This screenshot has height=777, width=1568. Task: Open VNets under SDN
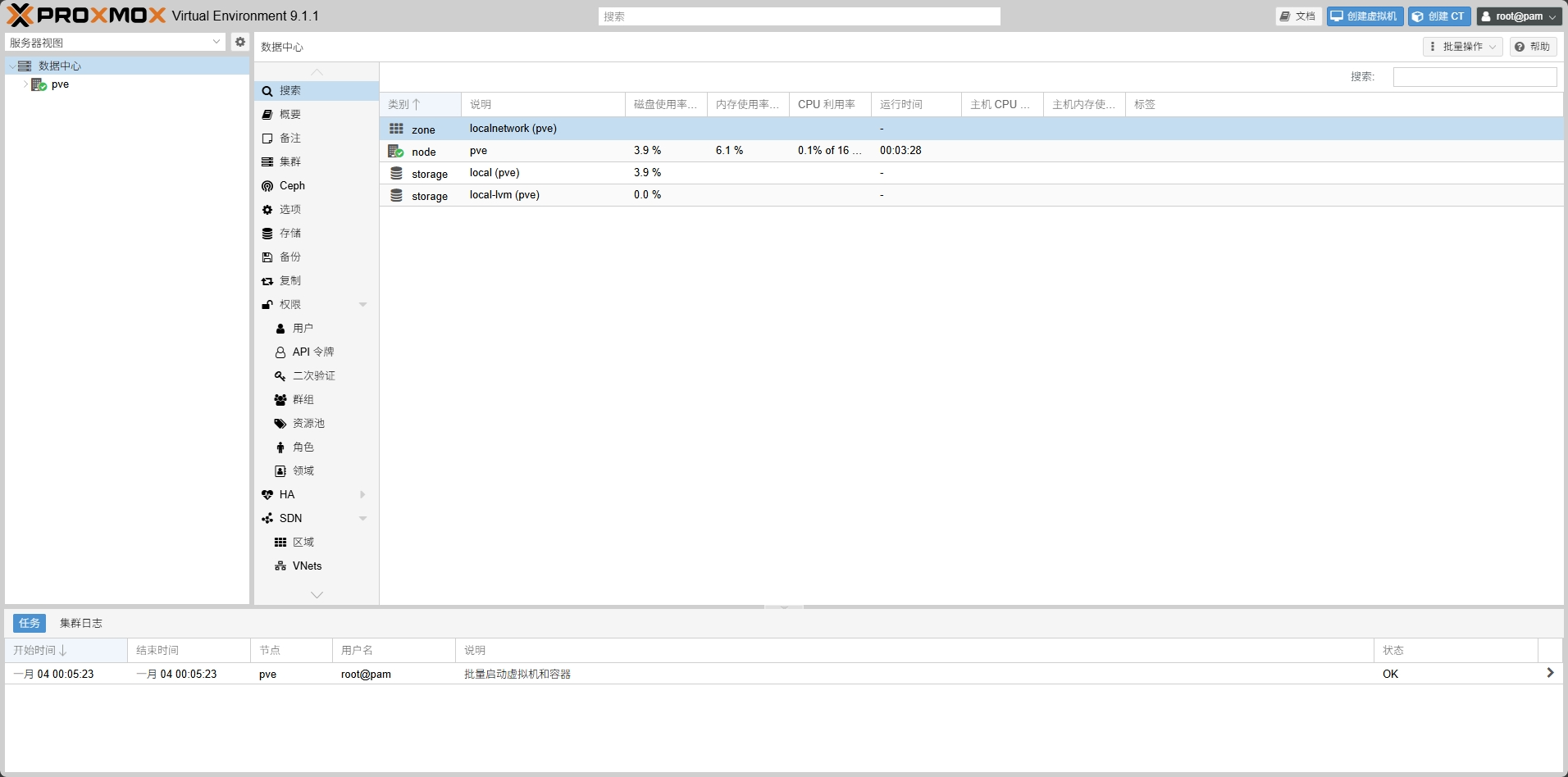(307, 566)
